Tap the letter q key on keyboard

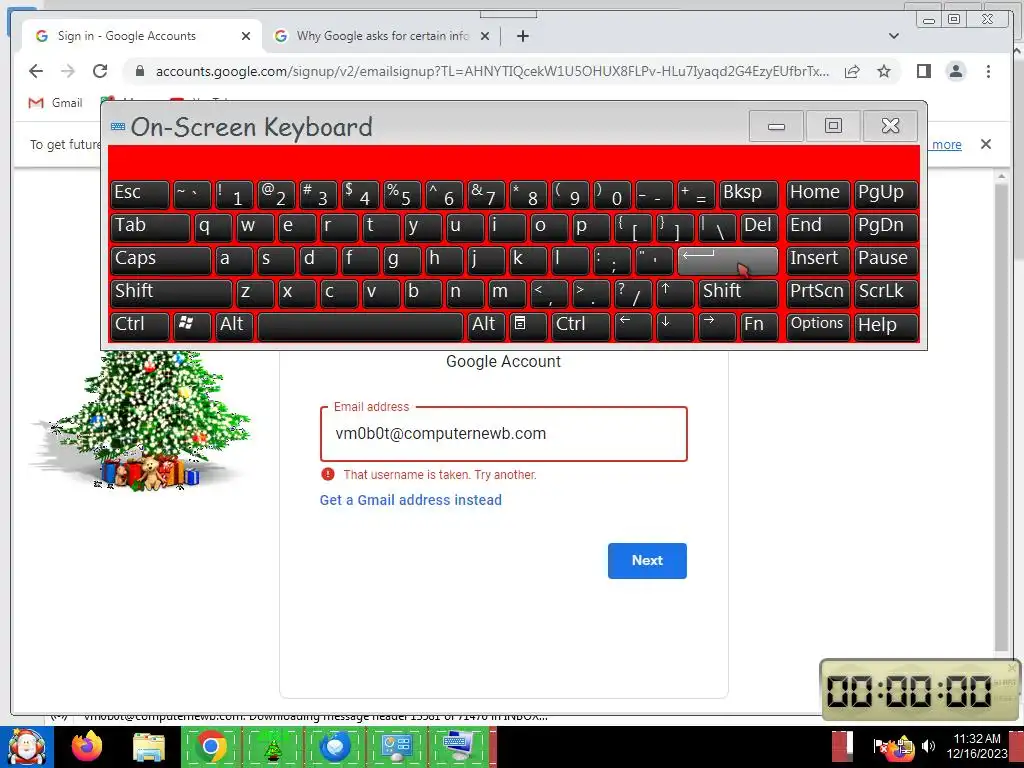(213, 227)
